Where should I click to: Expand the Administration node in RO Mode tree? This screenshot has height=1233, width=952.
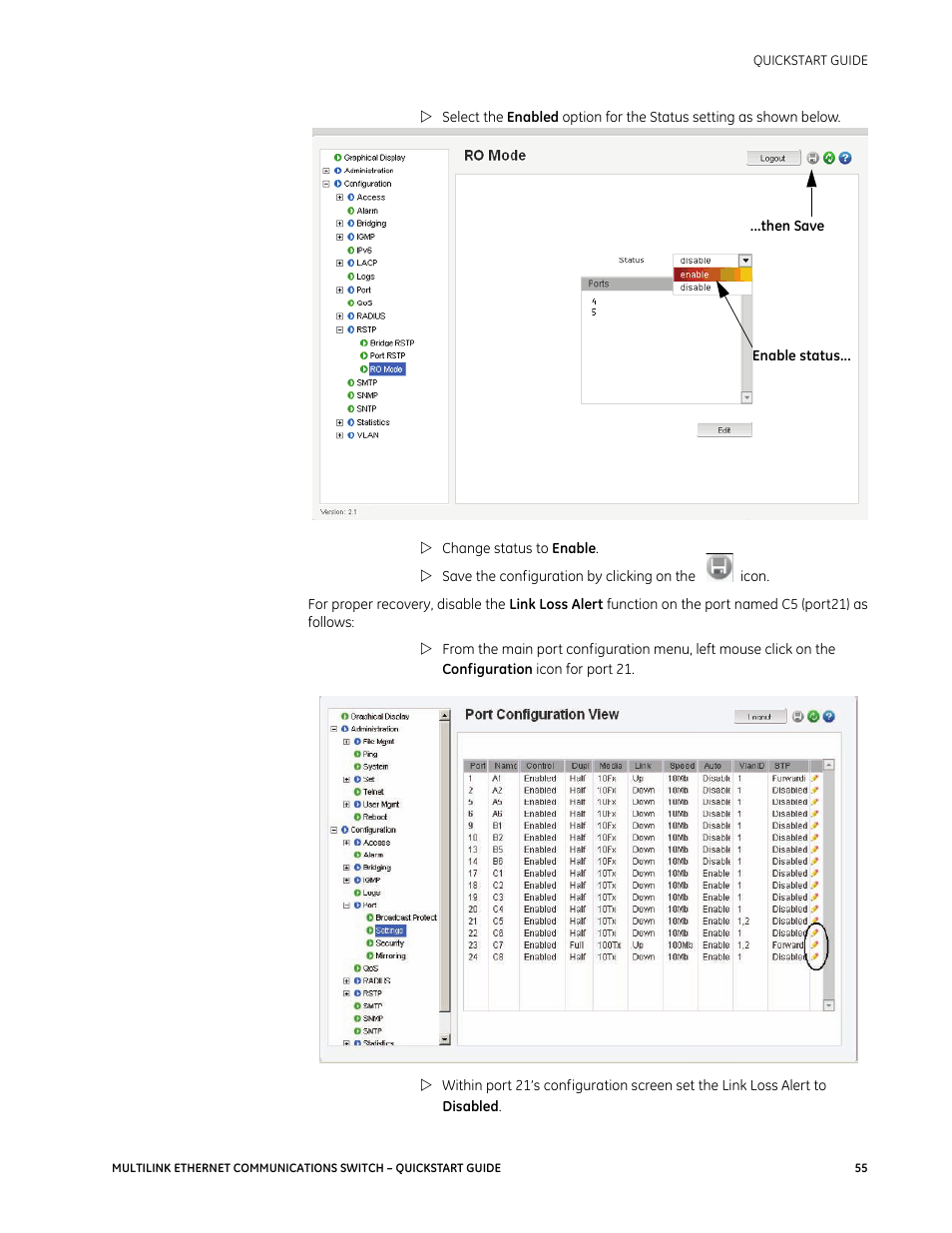click(x=326, y=171)
